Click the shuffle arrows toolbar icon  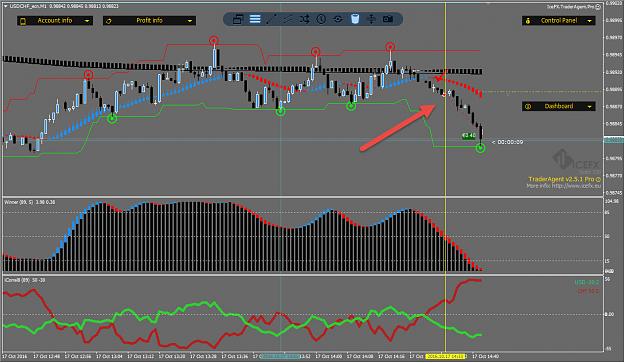[305, 19]
